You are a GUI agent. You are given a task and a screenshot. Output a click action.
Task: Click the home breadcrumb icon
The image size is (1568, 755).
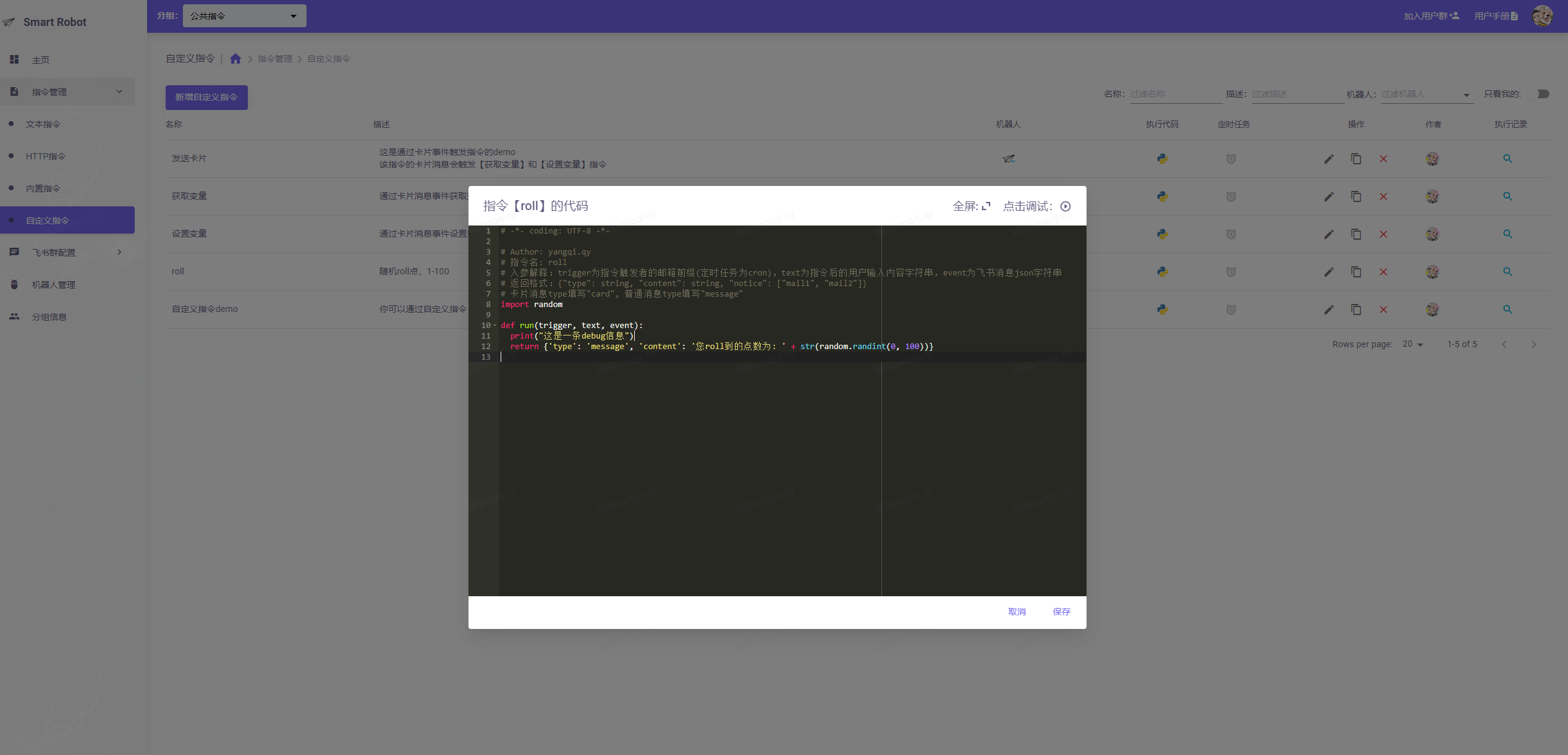pos(235,59)
